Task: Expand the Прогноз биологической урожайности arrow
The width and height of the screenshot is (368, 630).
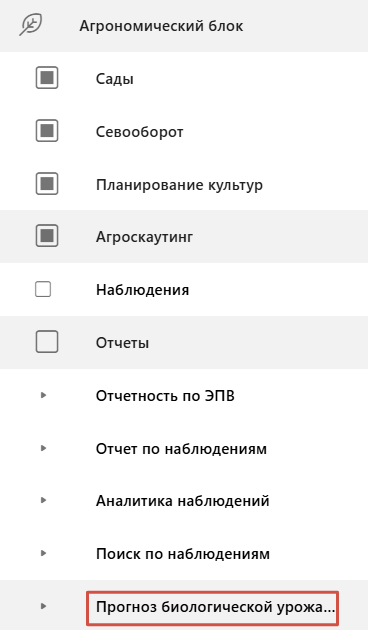Action: [x=43, y=606]
